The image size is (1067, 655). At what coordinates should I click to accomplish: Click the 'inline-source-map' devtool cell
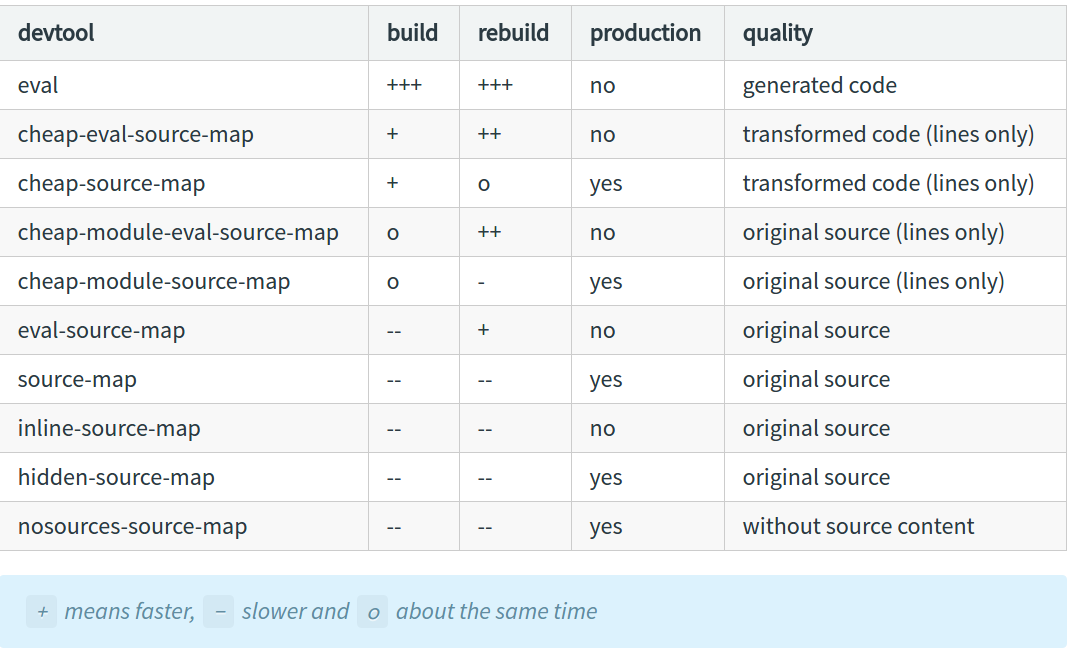pyautogui.click(x=109, y=429)
